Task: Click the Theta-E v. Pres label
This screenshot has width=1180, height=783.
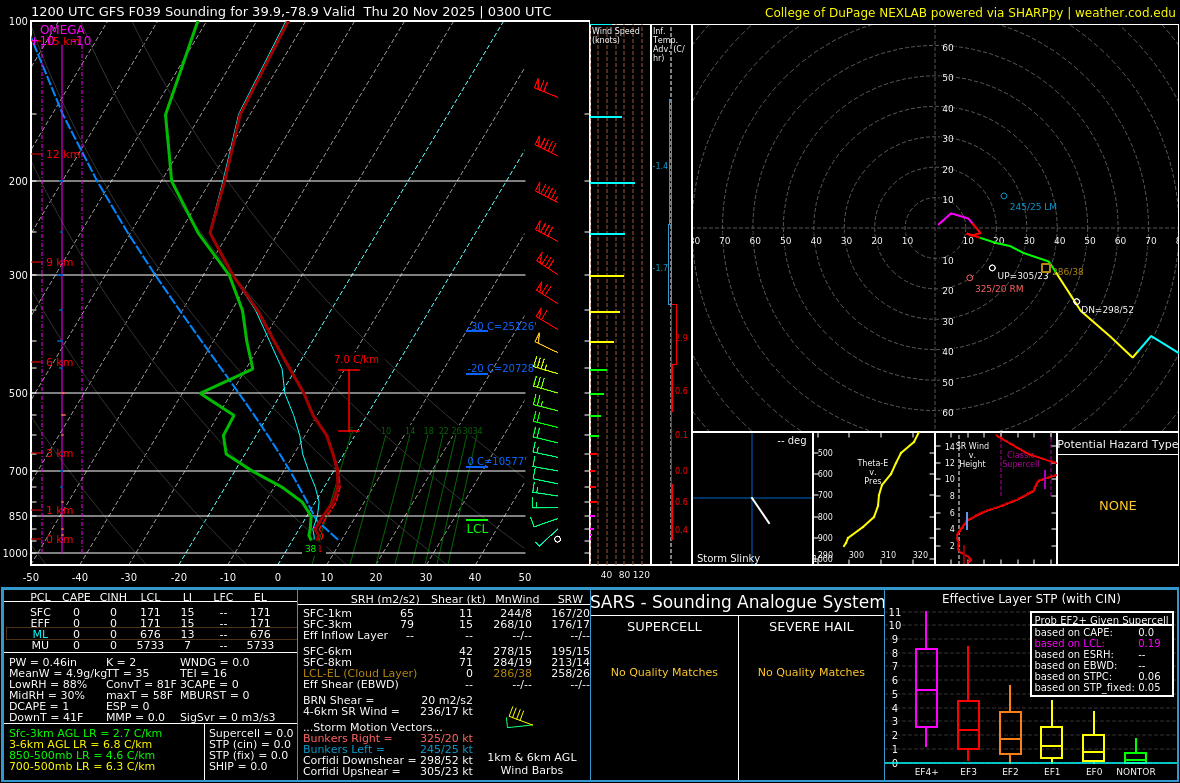Action: point(872,471)
